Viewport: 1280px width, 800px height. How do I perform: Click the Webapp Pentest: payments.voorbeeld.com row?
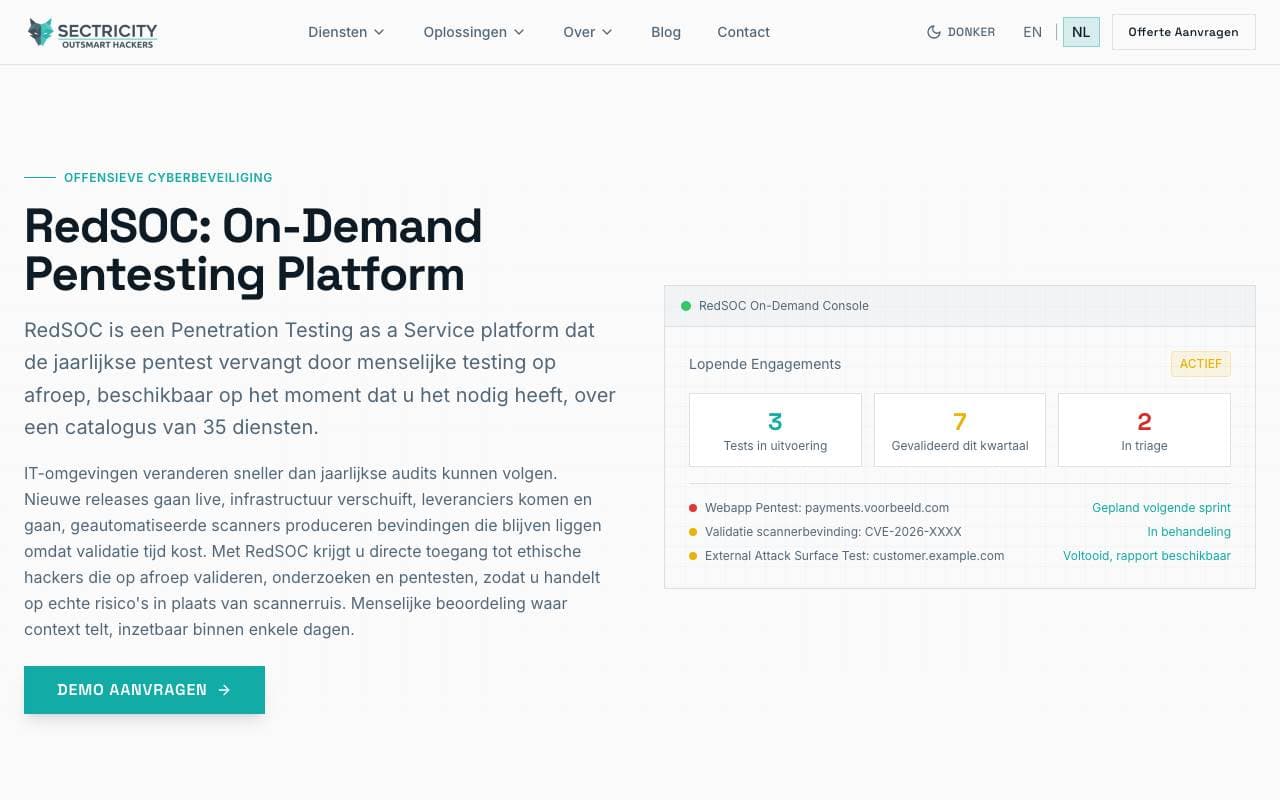(960, 508)
